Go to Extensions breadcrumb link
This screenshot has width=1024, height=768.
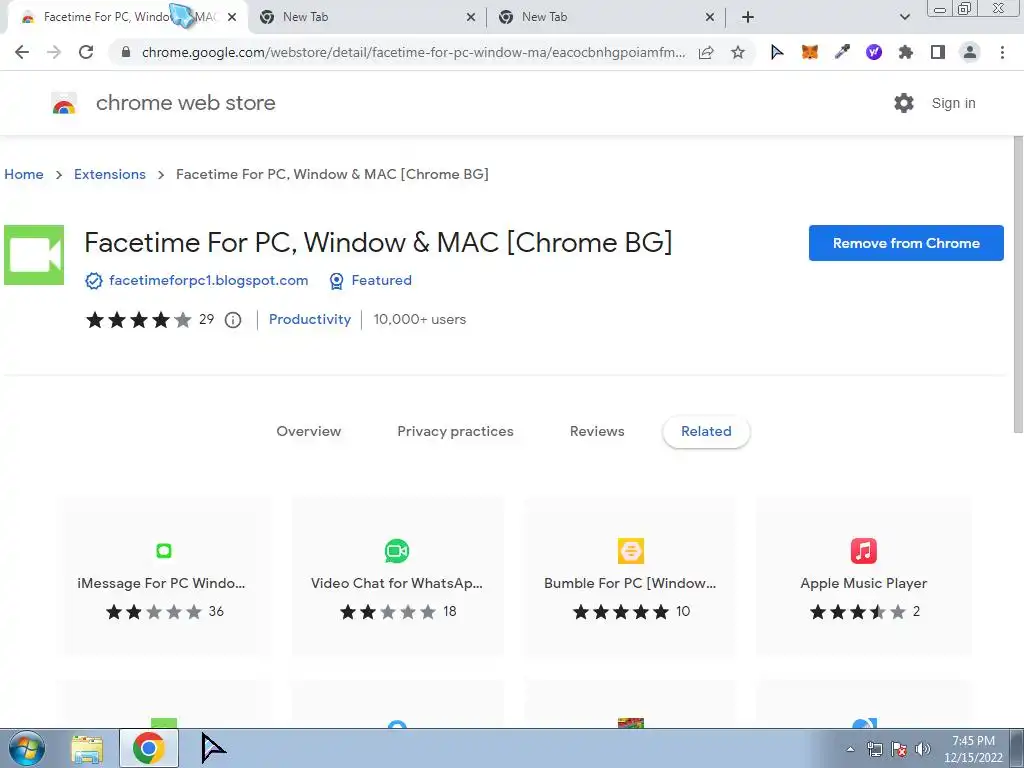[110, 174]
